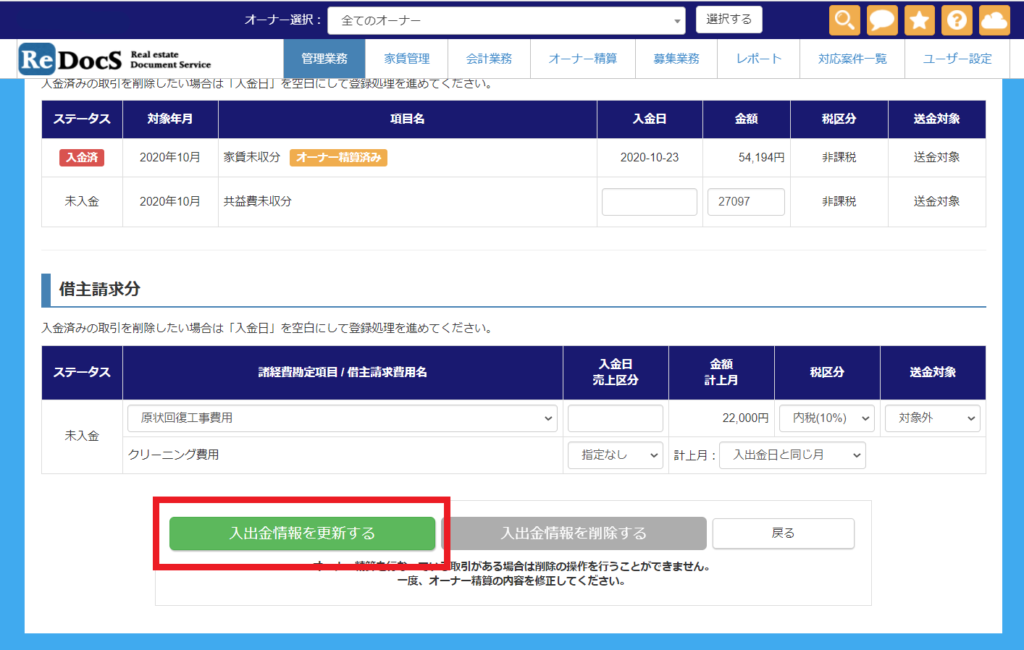The width and height of the screenshot is (1024, 650).
Task: Click the 計上月： label
Action: [x=695, y=455]
